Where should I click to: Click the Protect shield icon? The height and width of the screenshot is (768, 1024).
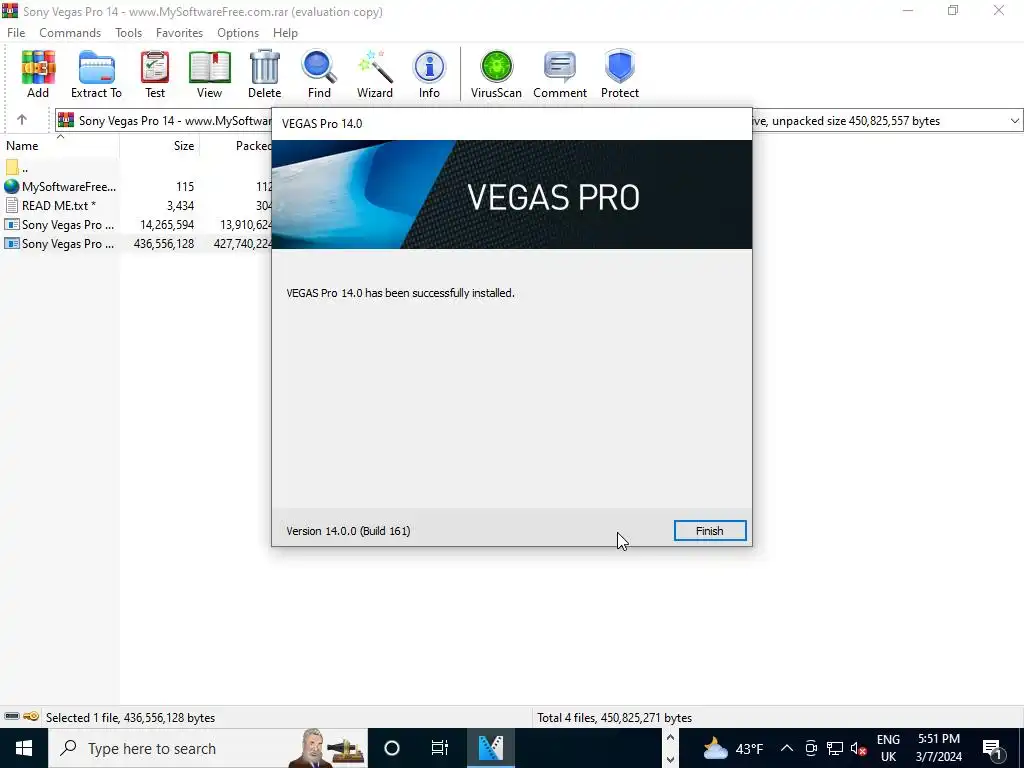click(620, 74)
